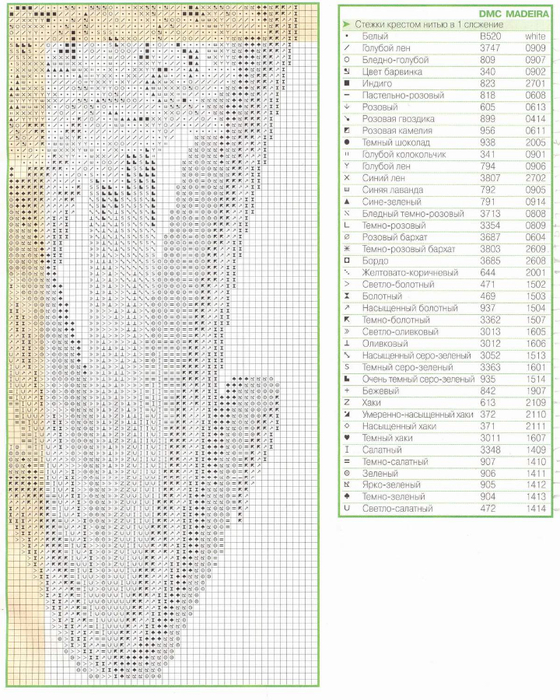
Task: Click 'Темно-болотный' label
Action: [x=396, y=320]
